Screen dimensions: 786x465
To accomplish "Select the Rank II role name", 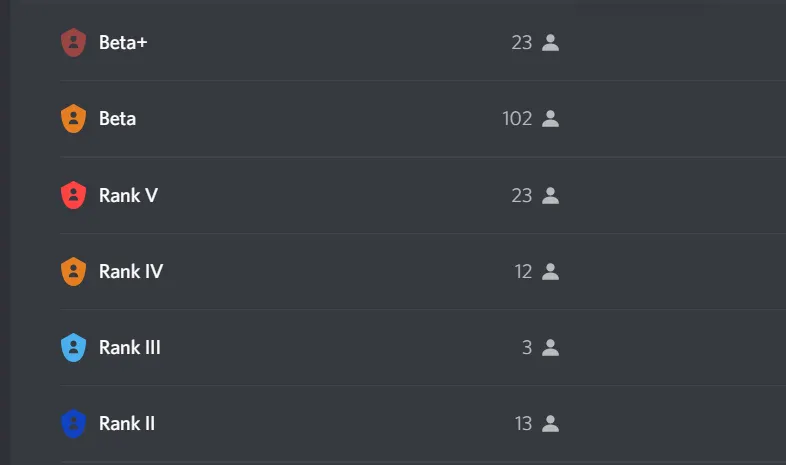I will point(127,424).
